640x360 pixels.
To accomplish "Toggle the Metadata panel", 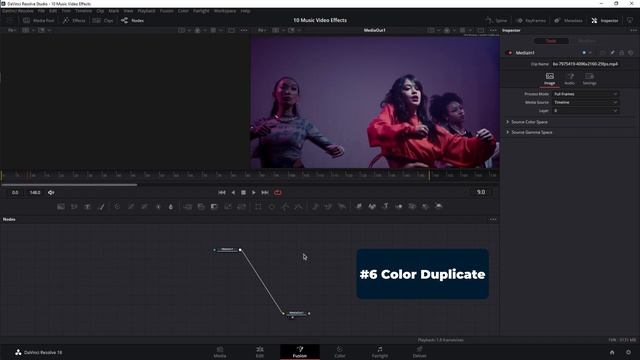I will [x=568, y=20].
